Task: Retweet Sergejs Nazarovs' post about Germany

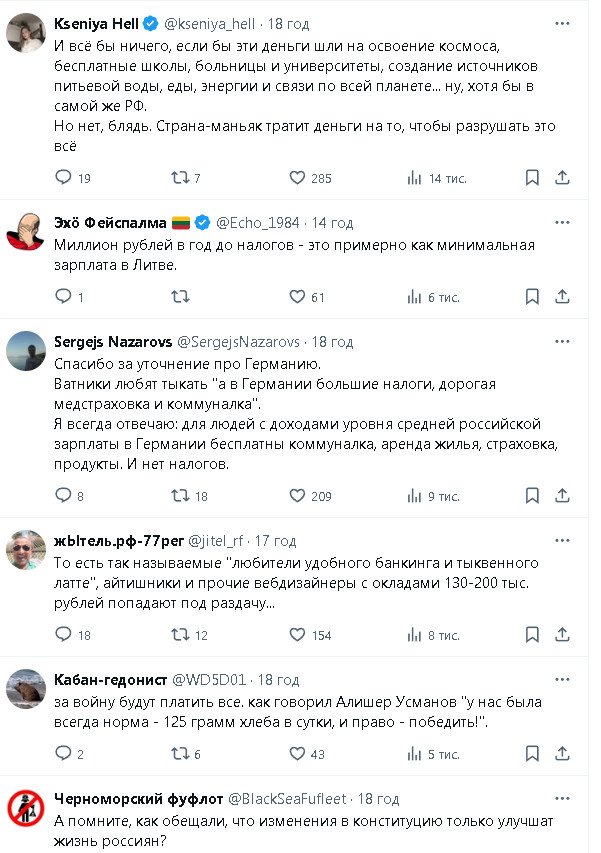Action: click(181, 495)
